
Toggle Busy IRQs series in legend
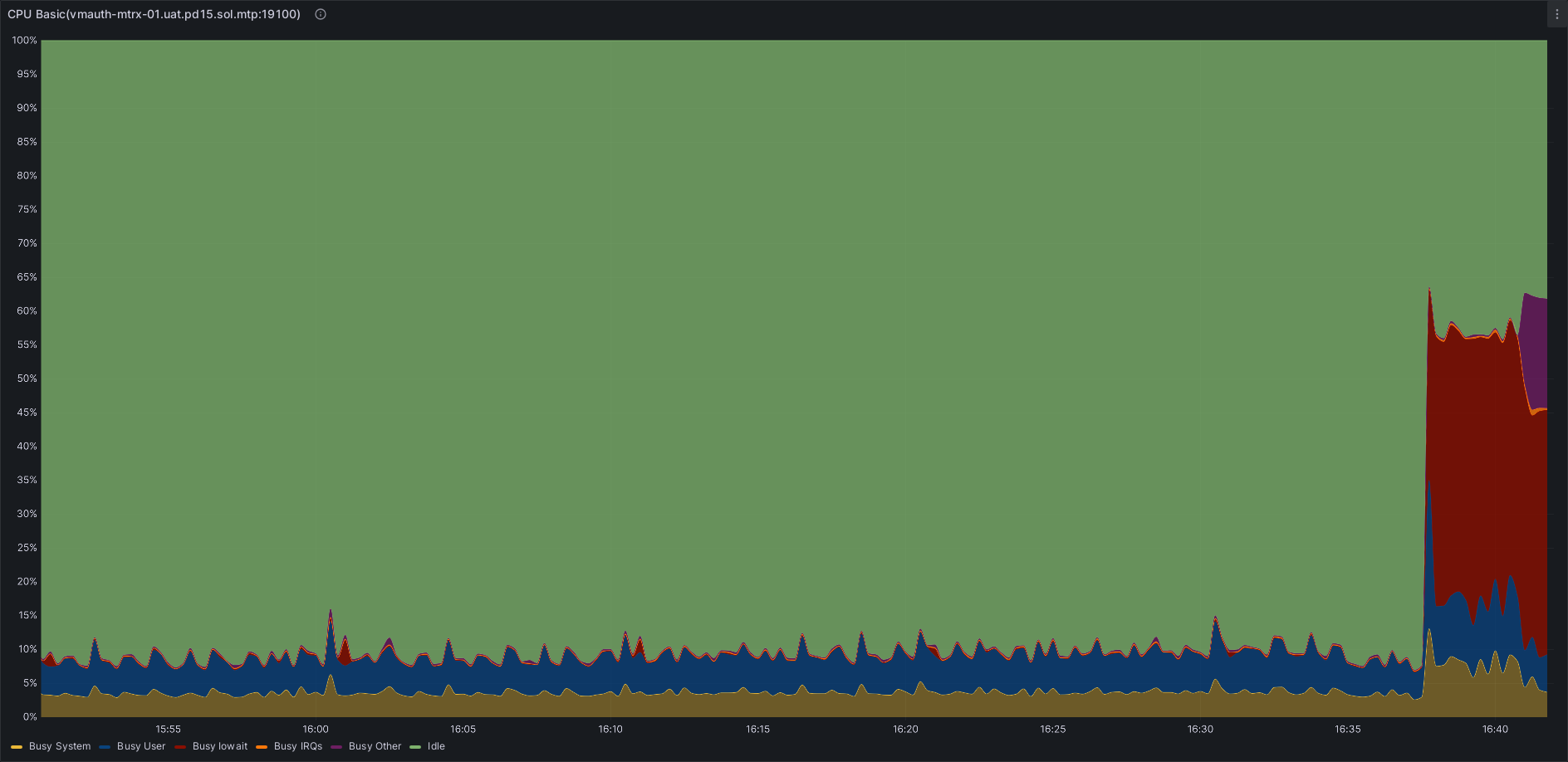coord(298,746)
